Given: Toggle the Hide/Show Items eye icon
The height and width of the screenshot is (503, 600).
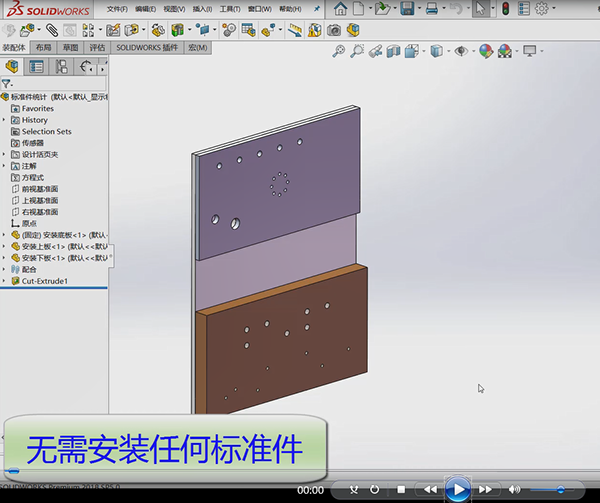Looking at the screenshot, I should coord(461,51).
